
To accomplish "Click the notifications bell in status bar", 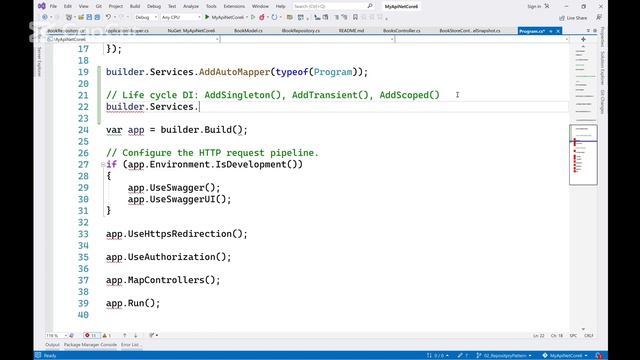I will (x=598, y=356).
